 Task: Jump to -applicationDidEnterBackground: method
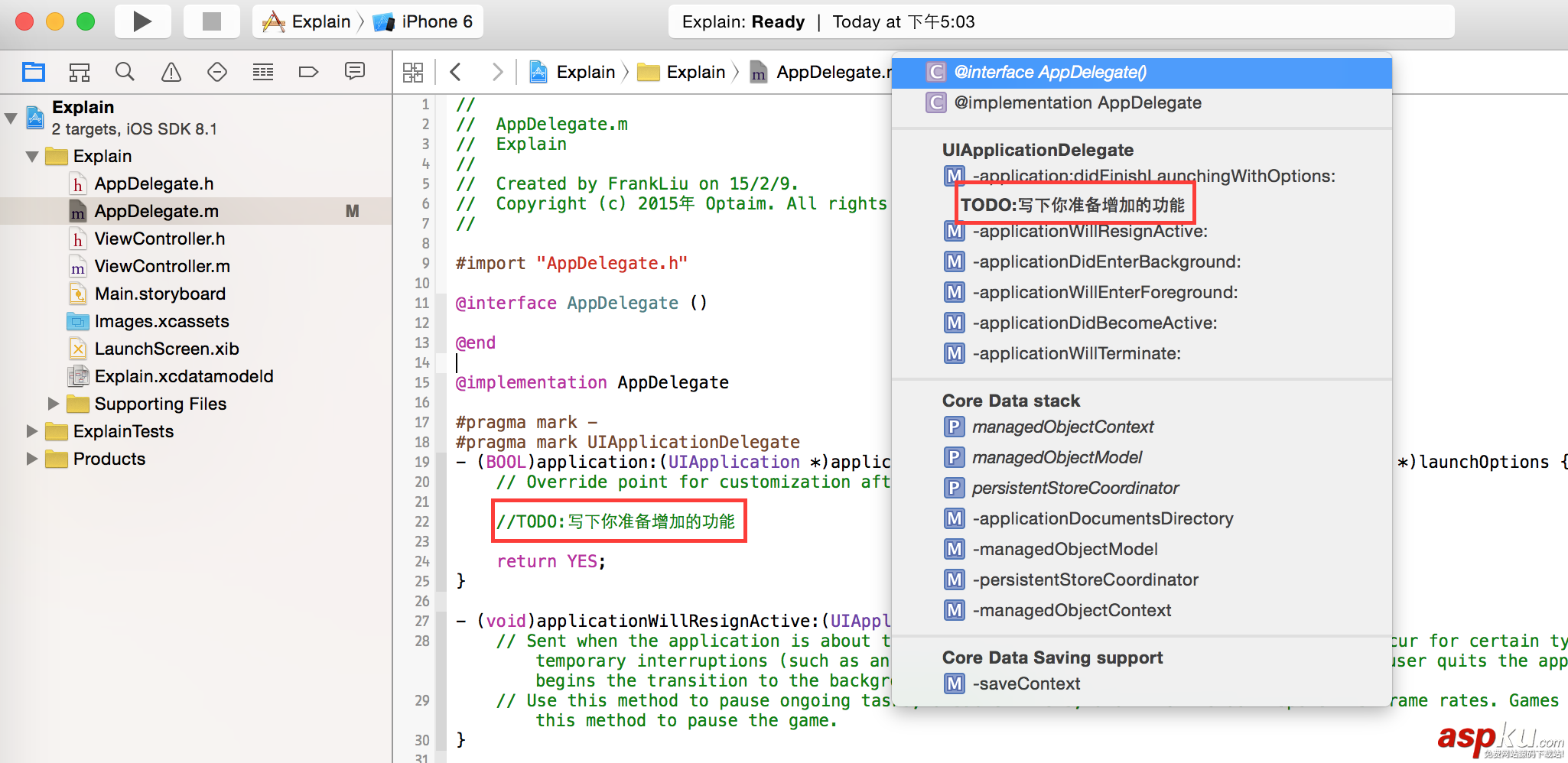(1106, 261)
